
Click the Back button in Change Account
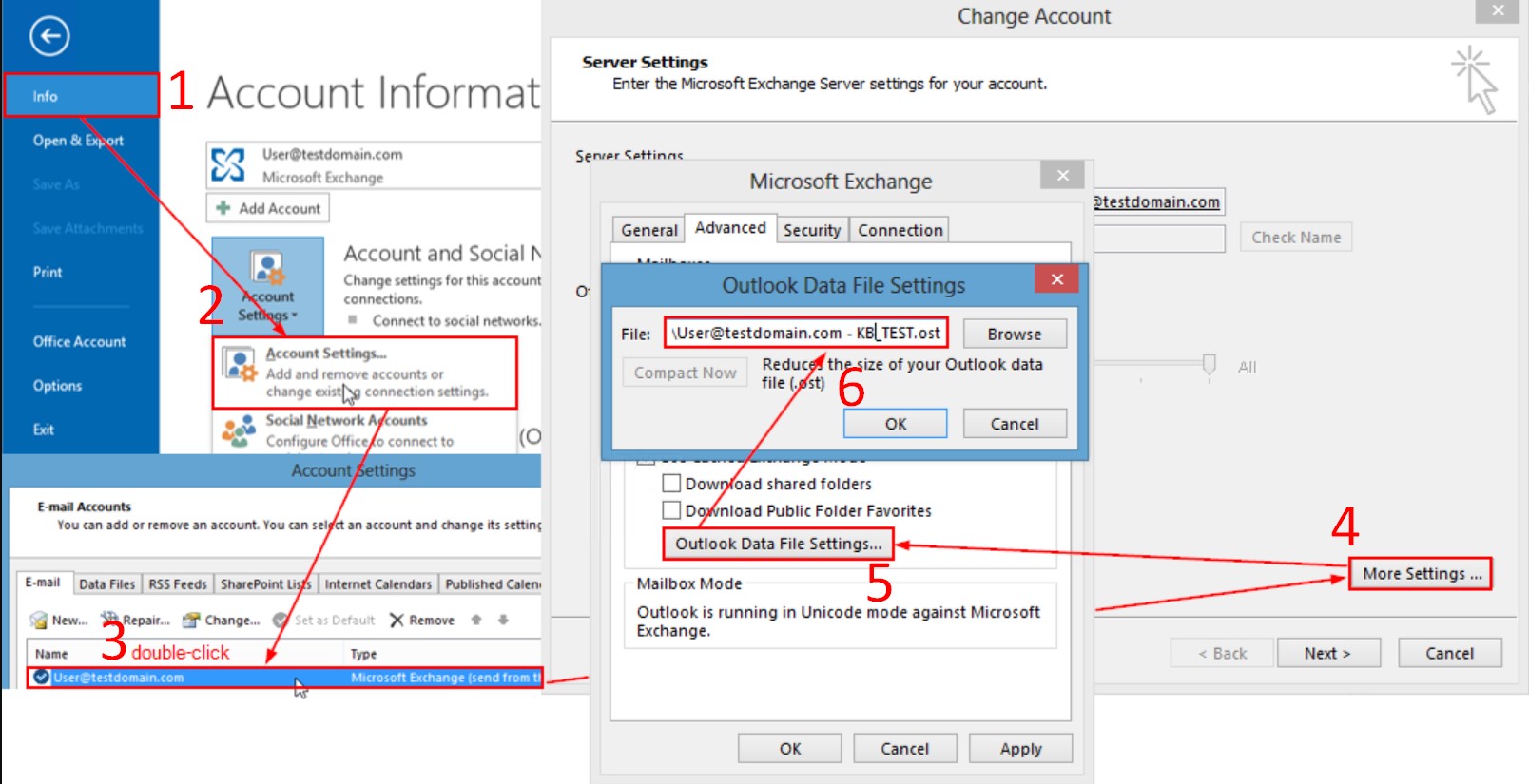(1222, 653)
